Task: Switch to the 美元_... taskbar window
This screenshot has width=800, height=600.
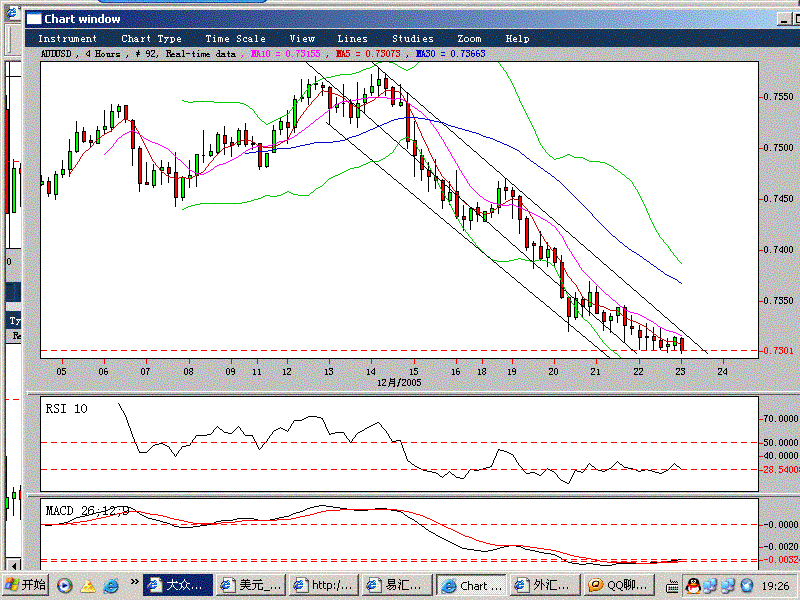Action: [251, 585]
